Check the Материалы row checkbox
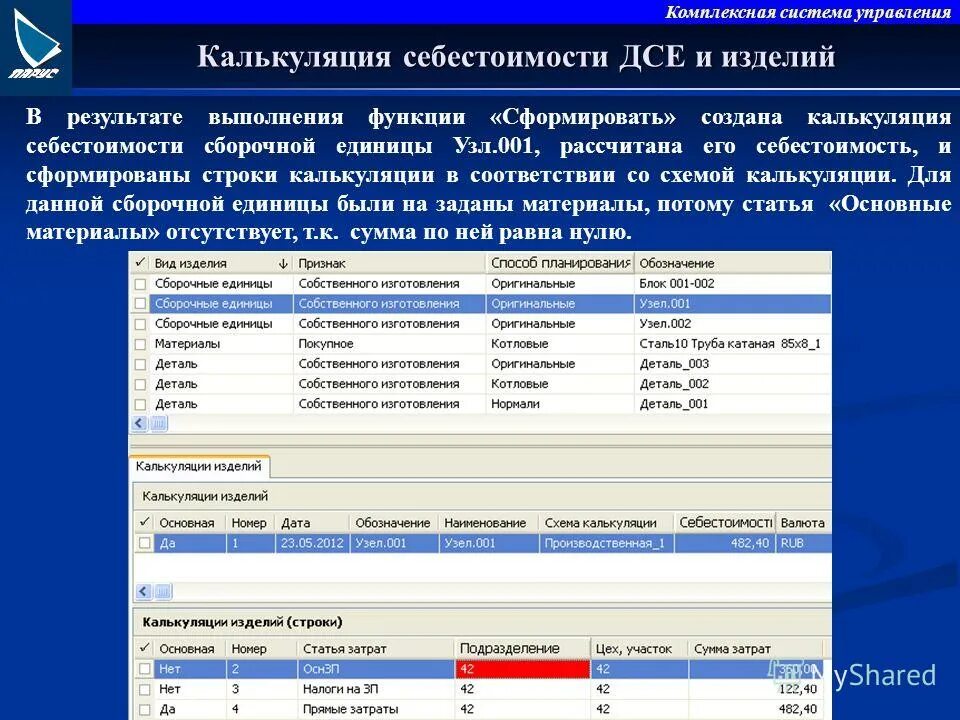960x720 pixels. [140, 344]
